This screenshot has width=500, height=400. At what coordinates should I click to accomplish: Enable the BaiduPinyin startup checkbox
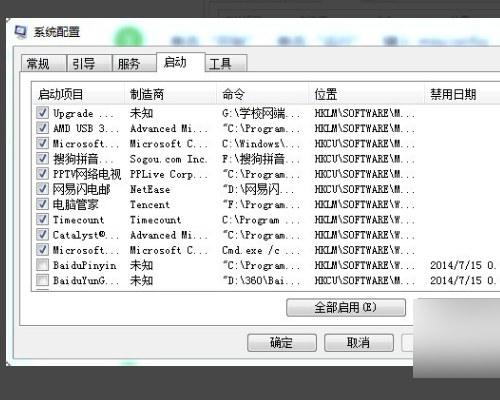tap(42, 265)
